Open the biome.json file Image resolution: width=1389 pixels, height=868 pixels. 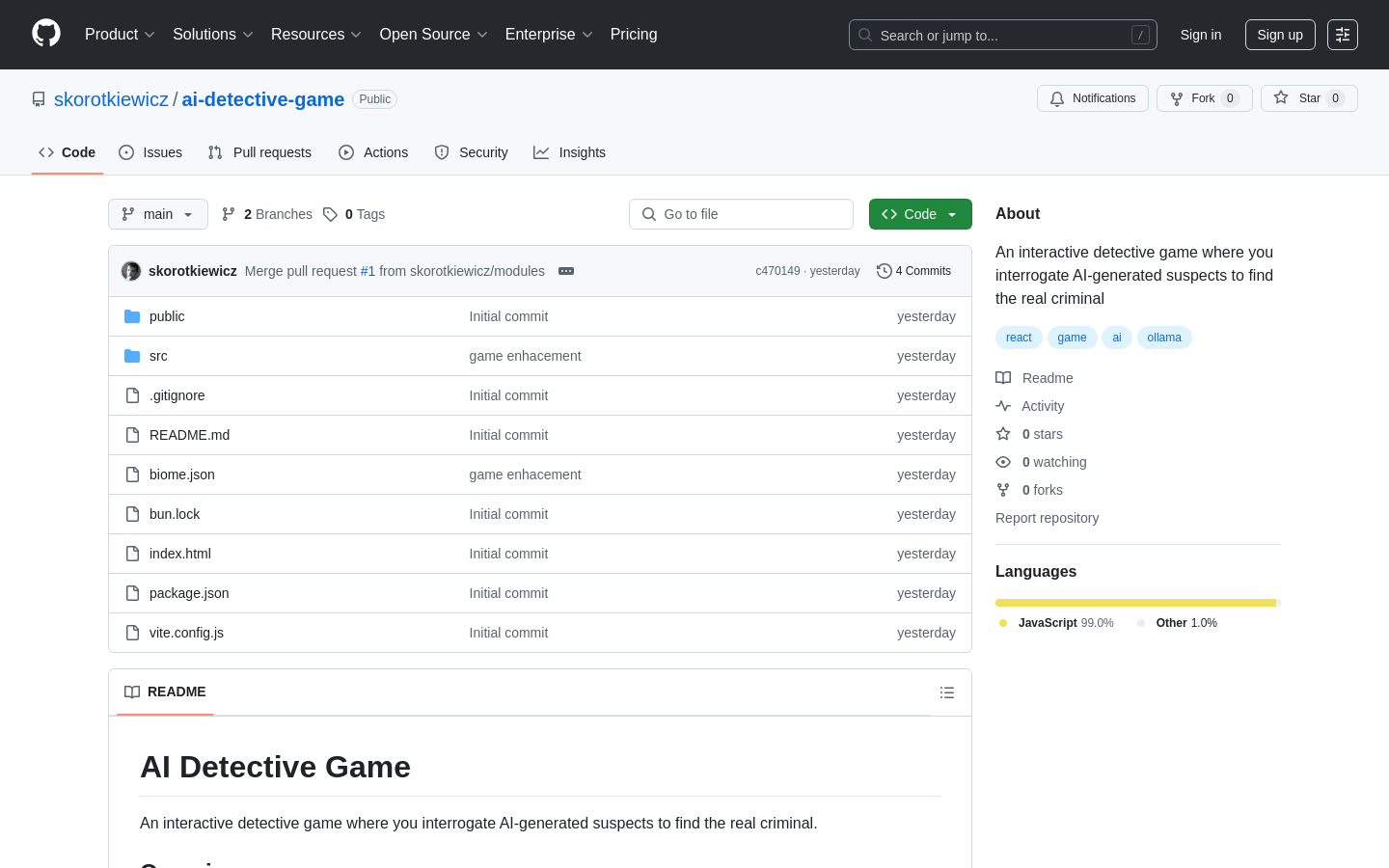(182, 475)
